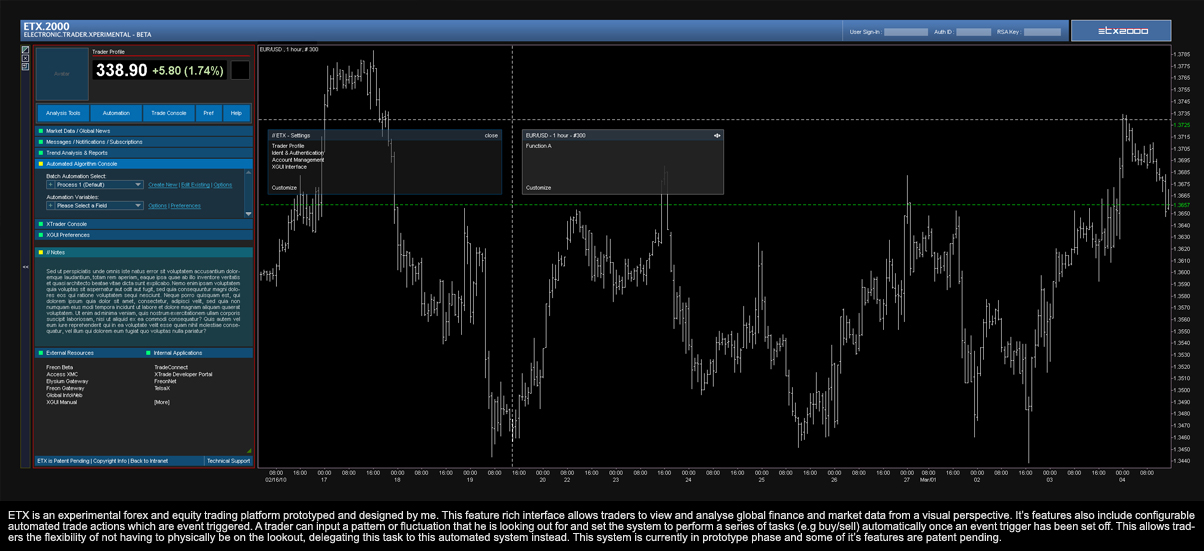Click the black color box beside price
Screen dimensions: 1204x551
point(240,70)
